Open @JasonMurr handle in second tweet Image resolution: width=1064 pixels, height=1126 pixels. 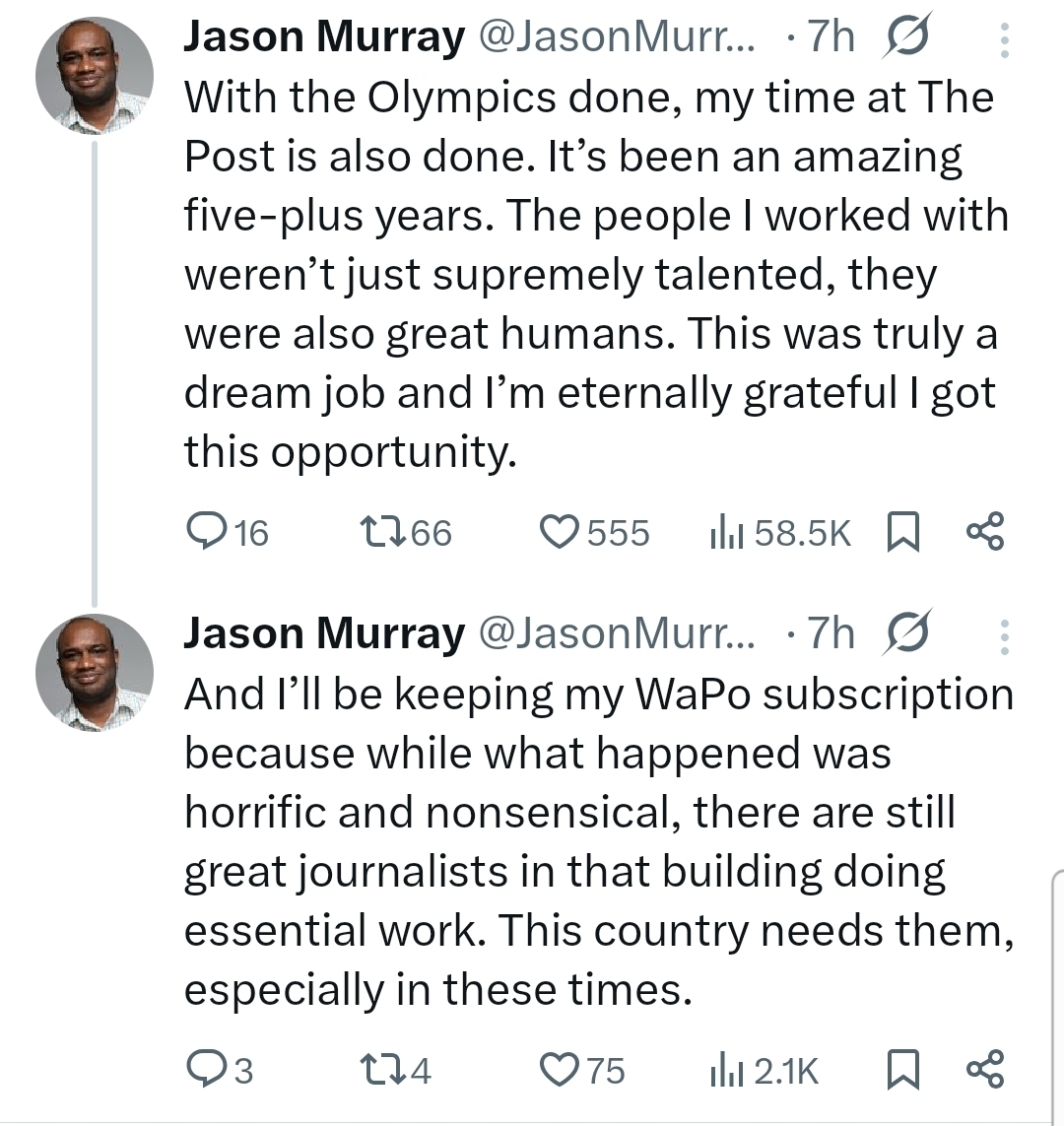[616, 633]
